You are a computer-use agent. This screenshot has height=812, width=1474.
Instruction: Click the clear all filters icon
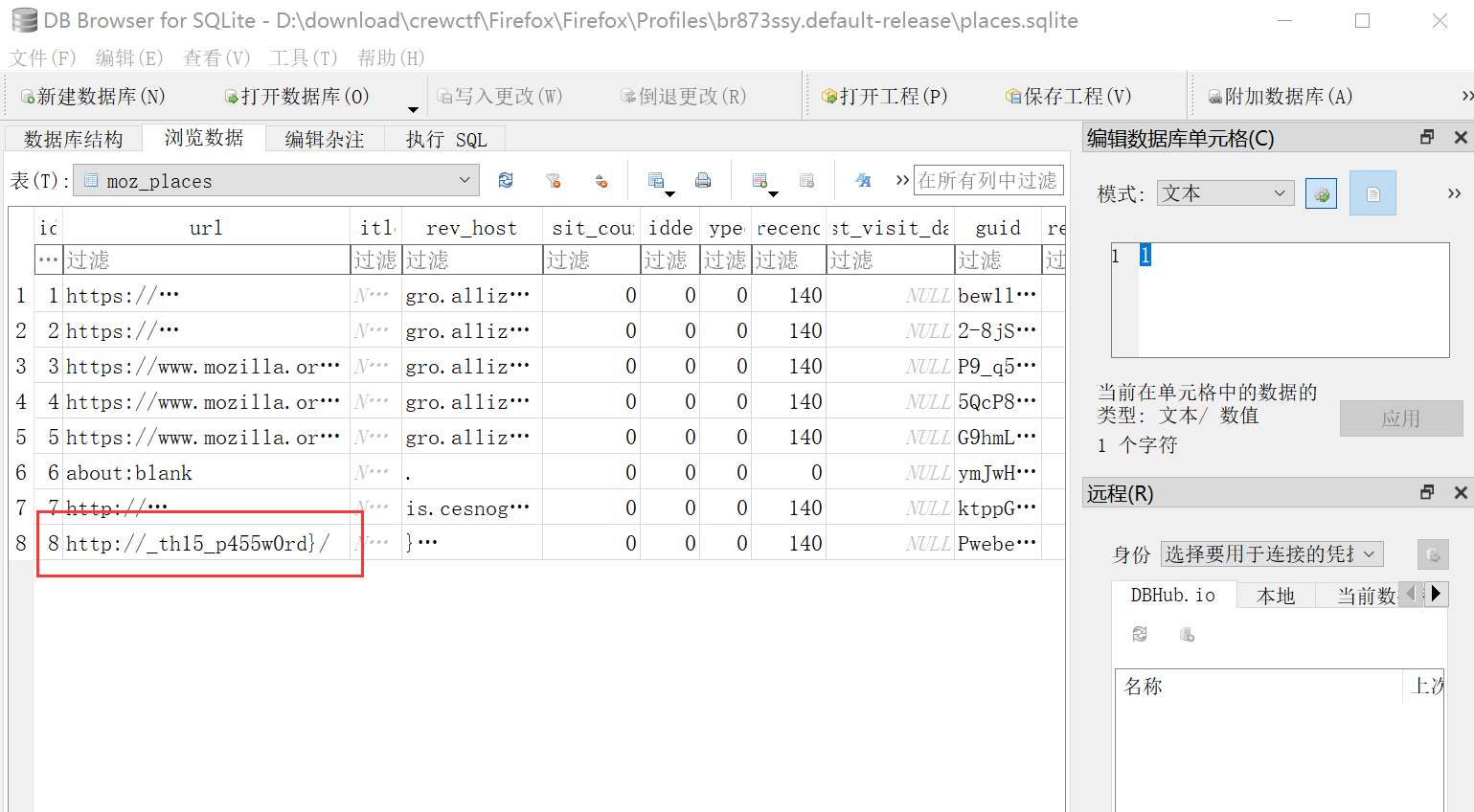[553, 180]
